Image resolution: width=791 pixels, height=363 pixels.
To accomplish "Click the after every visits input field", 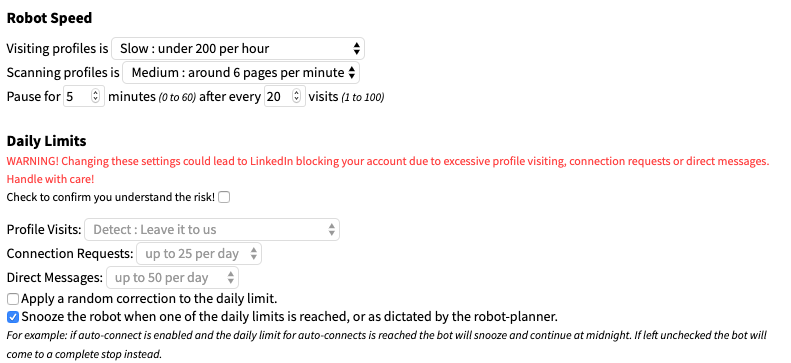I will click(285, 96).
